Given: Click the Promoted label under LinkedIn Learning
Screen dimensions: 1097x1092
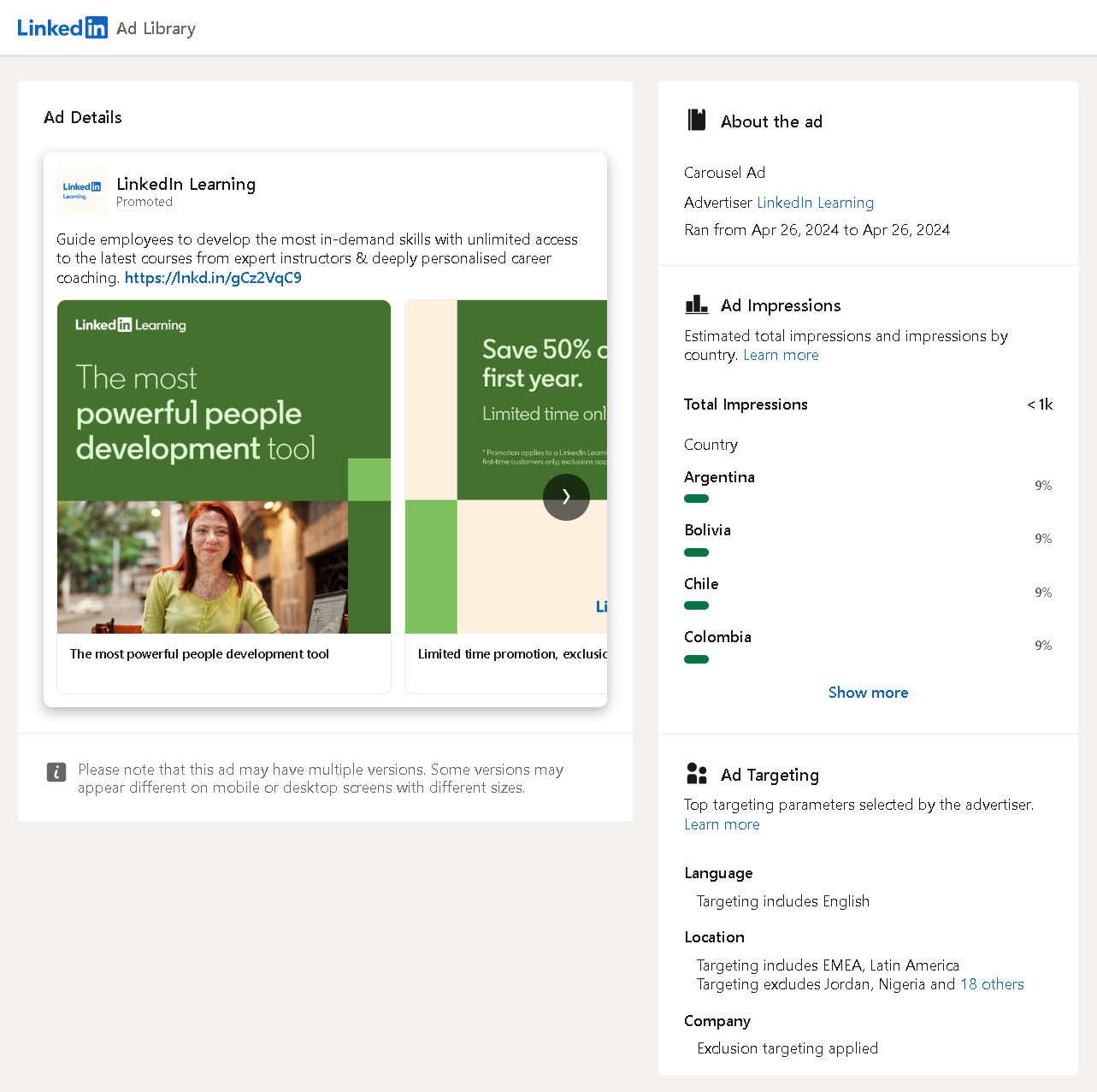Looking at the screenshot, I should [144, 202].
